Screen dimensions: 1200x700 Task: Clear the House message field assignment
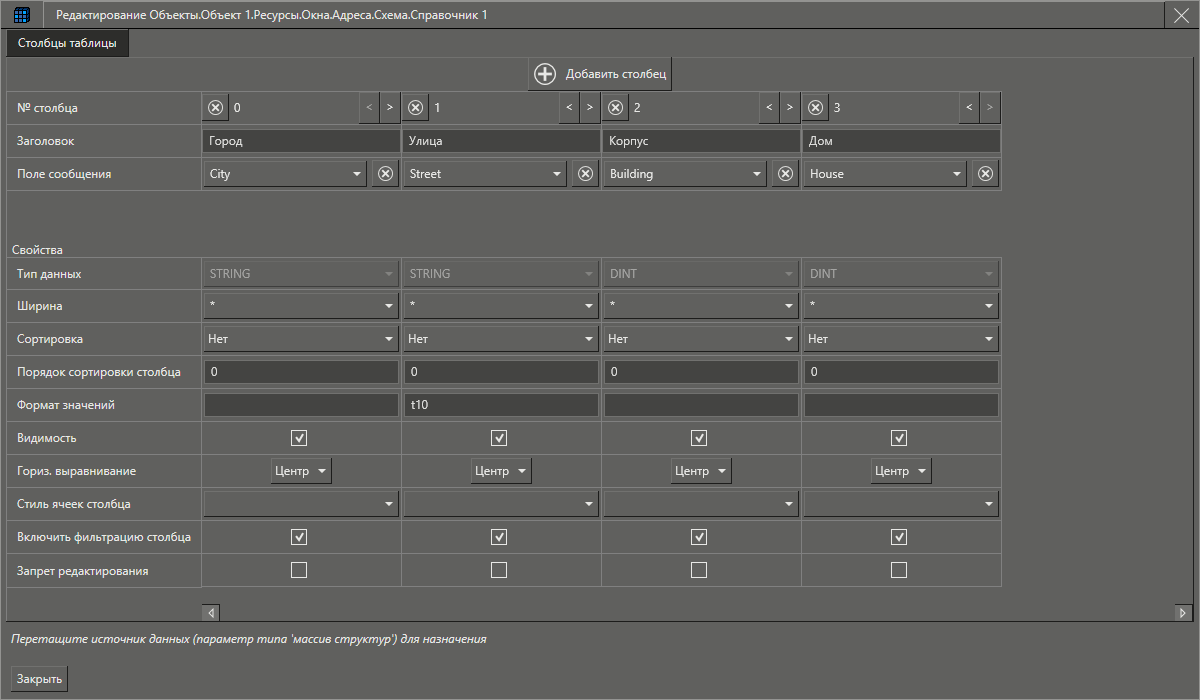985,174
